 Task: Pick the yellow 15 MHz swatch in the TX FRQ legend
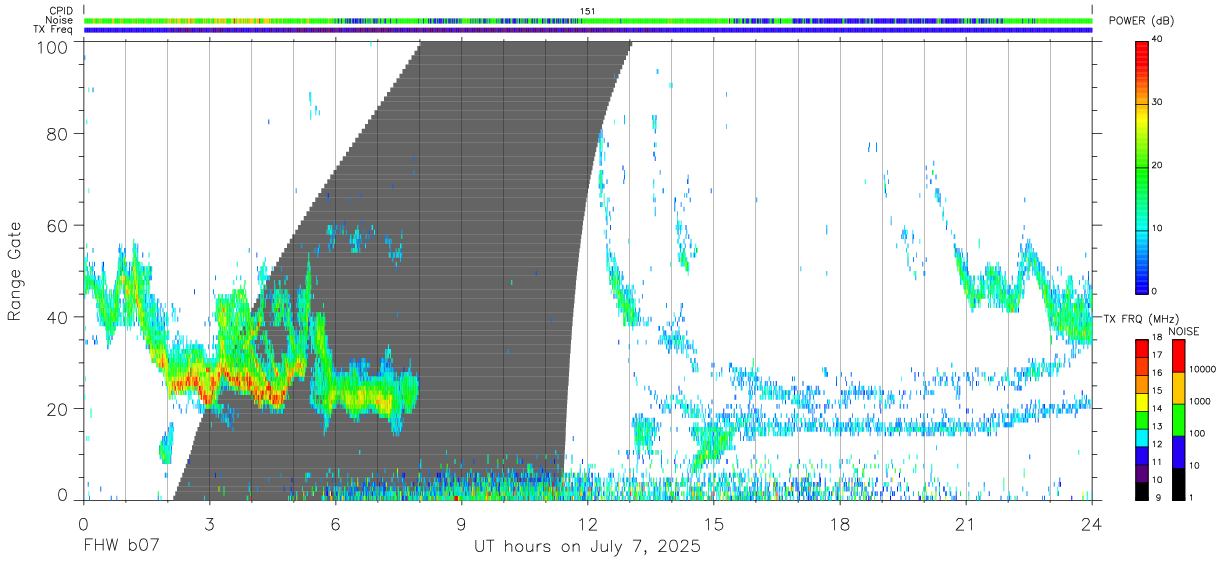[1142, 401]
